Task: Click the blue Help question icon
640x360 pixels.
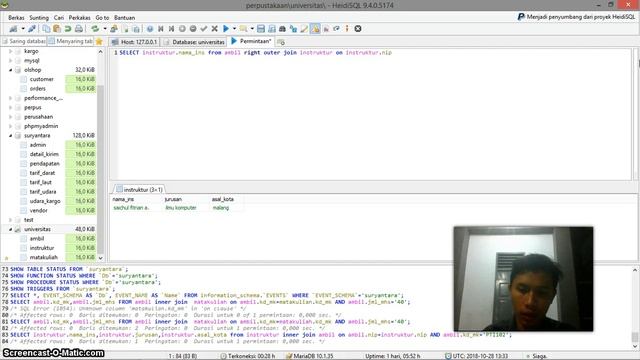Action: (150, 29)
